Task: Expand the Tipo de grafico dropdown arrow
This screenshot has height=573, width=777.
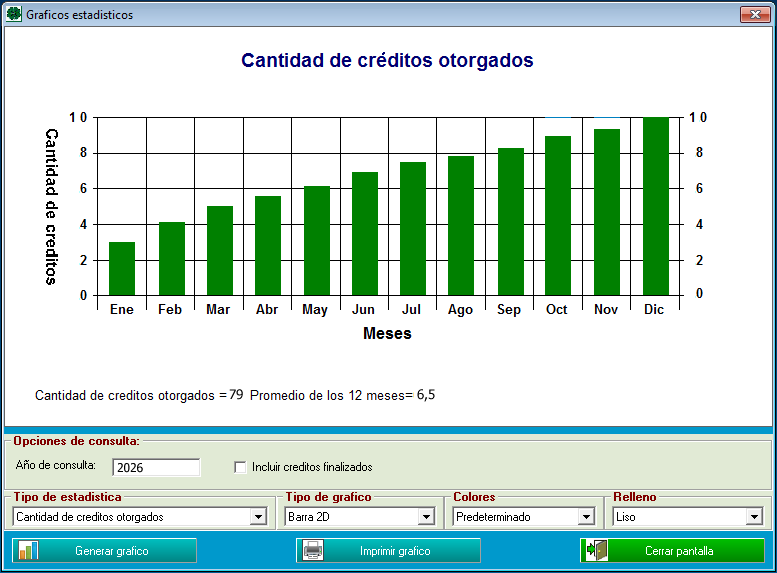Action: coord(426,517)
